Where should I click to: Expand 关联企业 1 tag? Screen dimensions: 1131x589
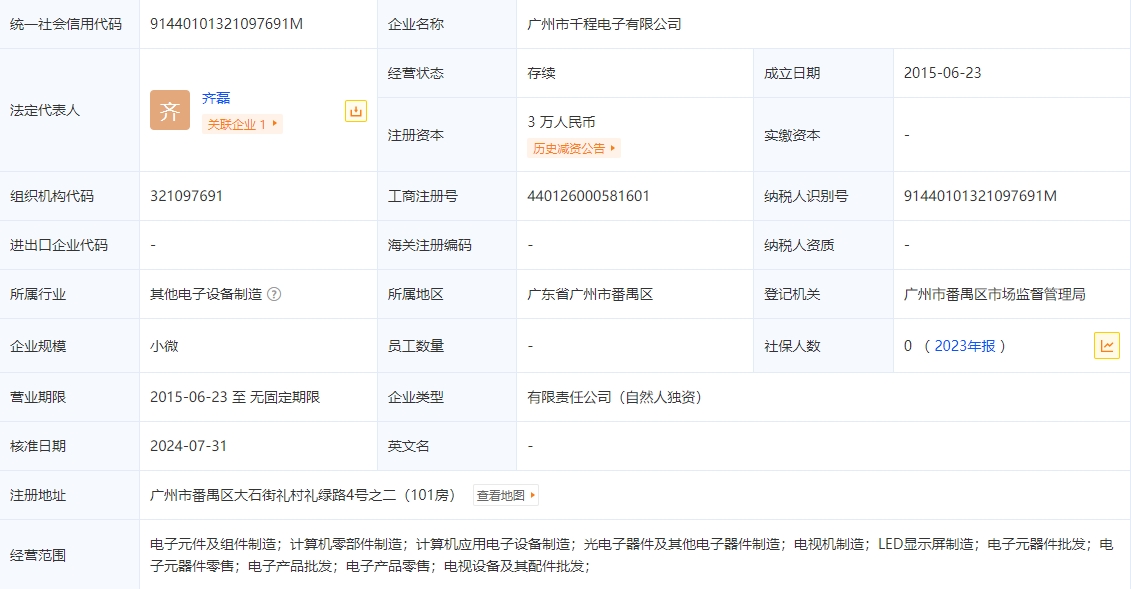coord(242,124)
